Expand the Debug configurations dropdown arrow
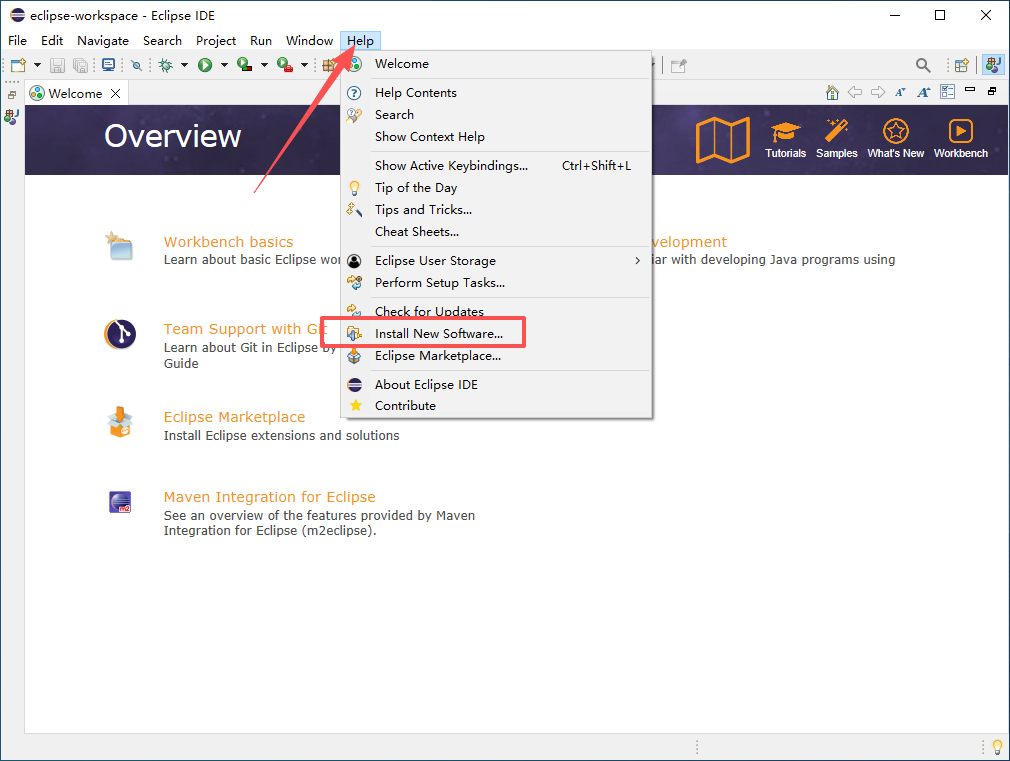 [184, 65]
